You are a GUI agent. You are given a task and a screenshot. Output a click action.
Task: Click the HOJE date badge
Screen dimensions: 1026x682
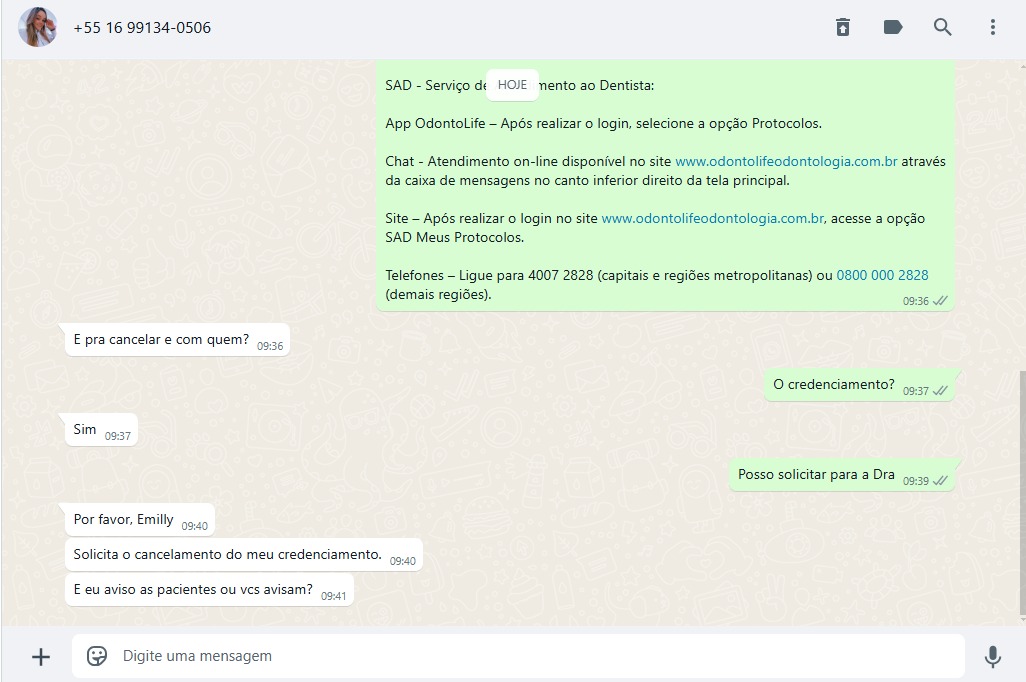point(512,85)
